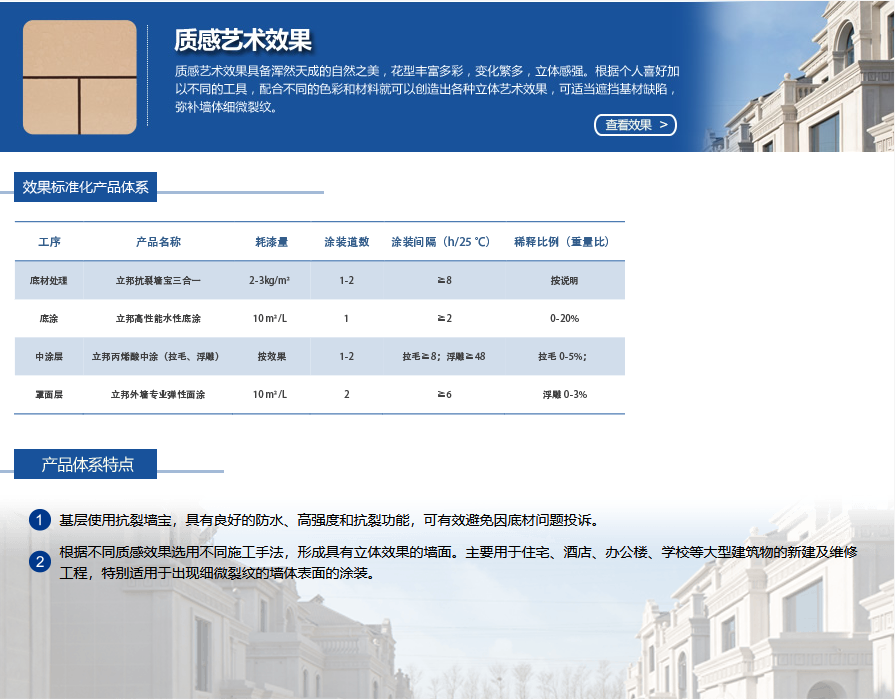Click the 涂装道数 column header
Screen dimensions: 895x699
[346, 242]
